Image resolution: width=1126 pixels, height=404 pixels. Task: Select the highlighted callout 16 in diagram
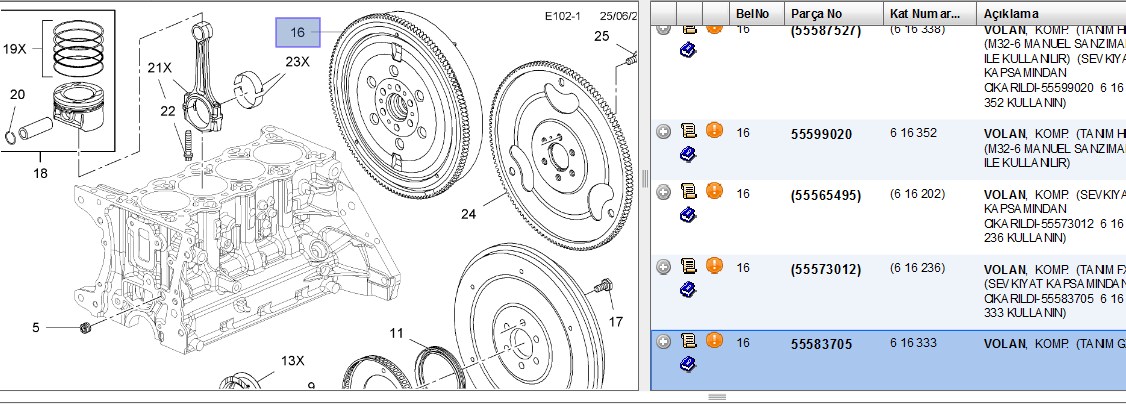[x=298, y=32]
